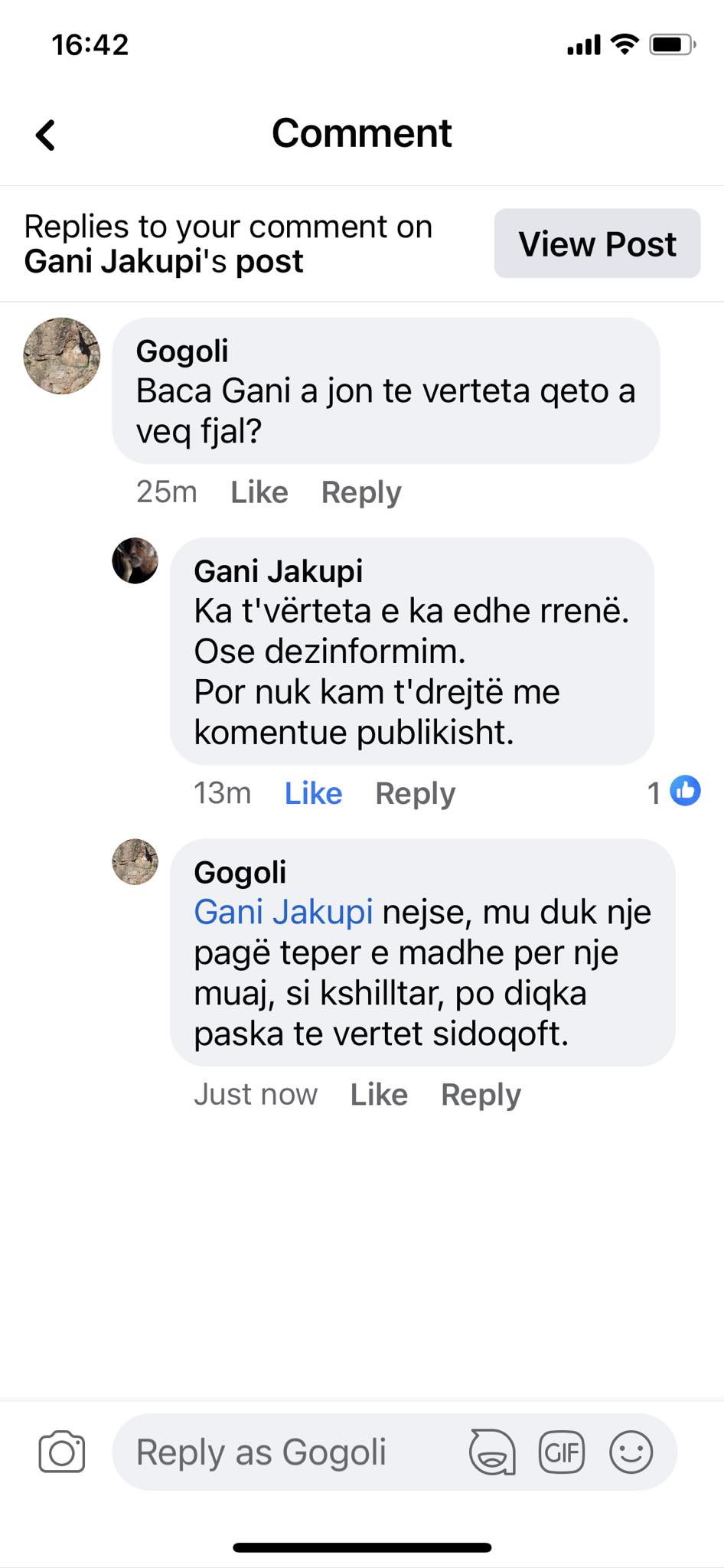The image size is (724, 1568).
Task: Like Gogoli's comment posted 25m ago
Action: (259, 492)
